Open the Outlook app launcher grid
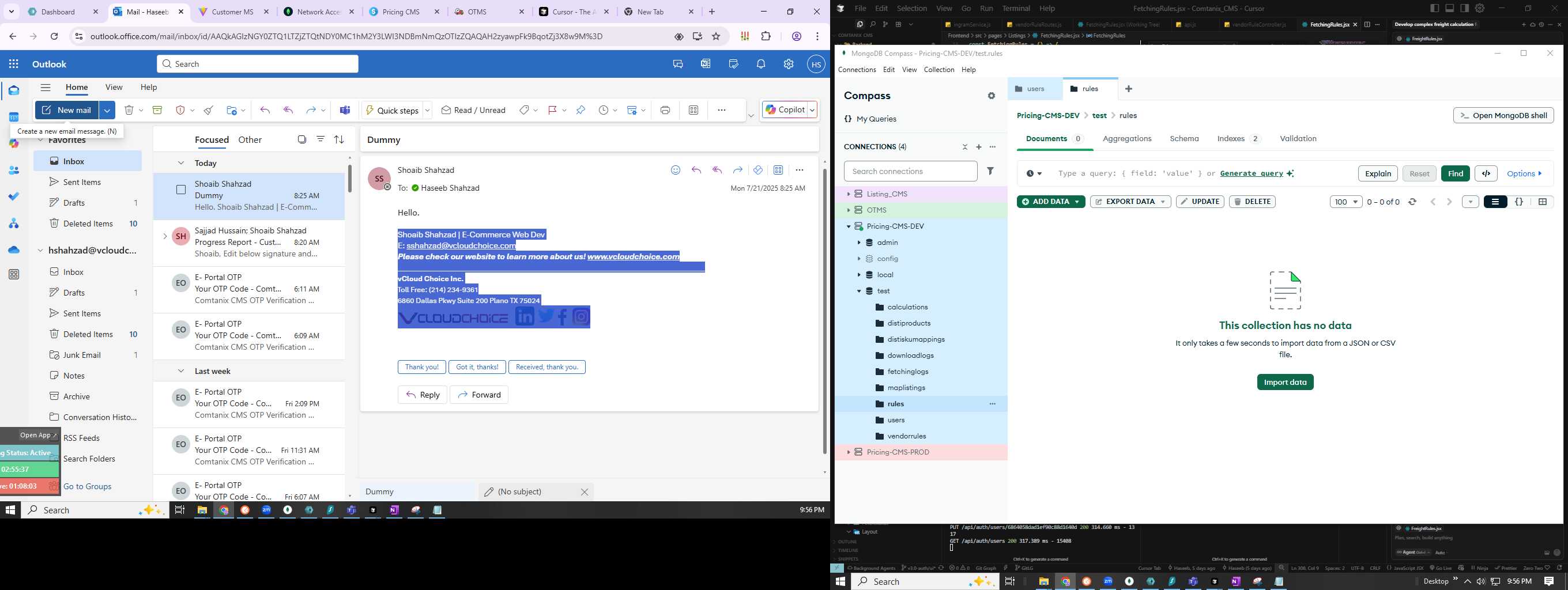 click(x=13, y=64)
